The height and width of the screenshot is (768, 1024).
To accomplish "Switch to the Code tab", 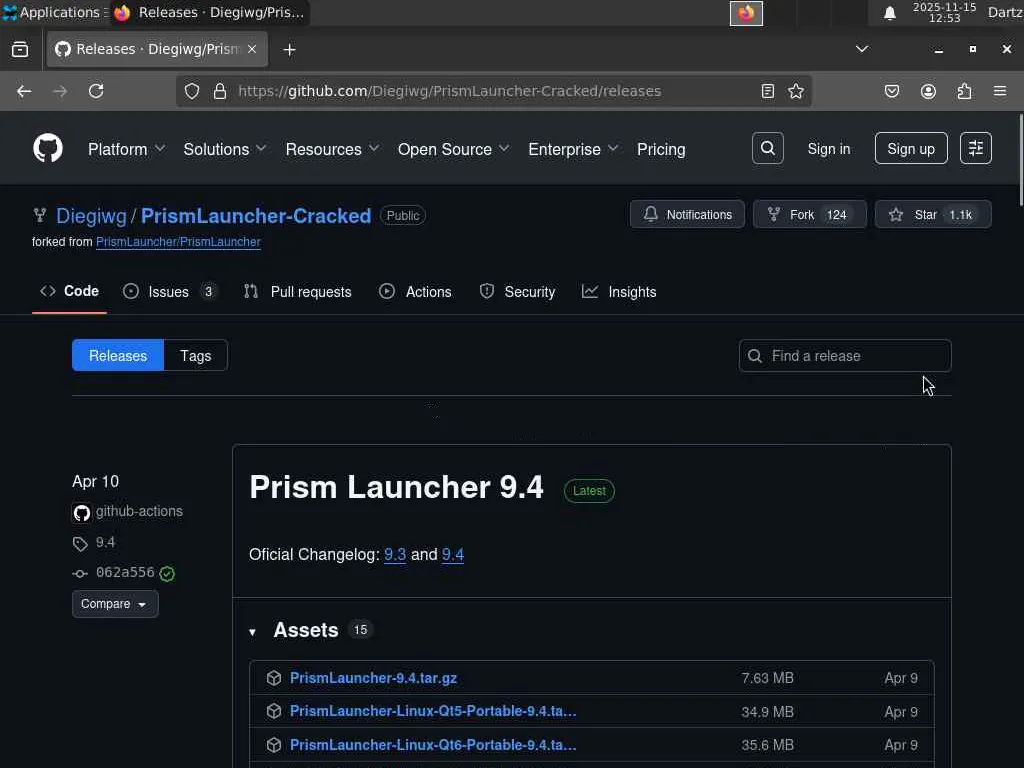I will click(x=69, y=291).
